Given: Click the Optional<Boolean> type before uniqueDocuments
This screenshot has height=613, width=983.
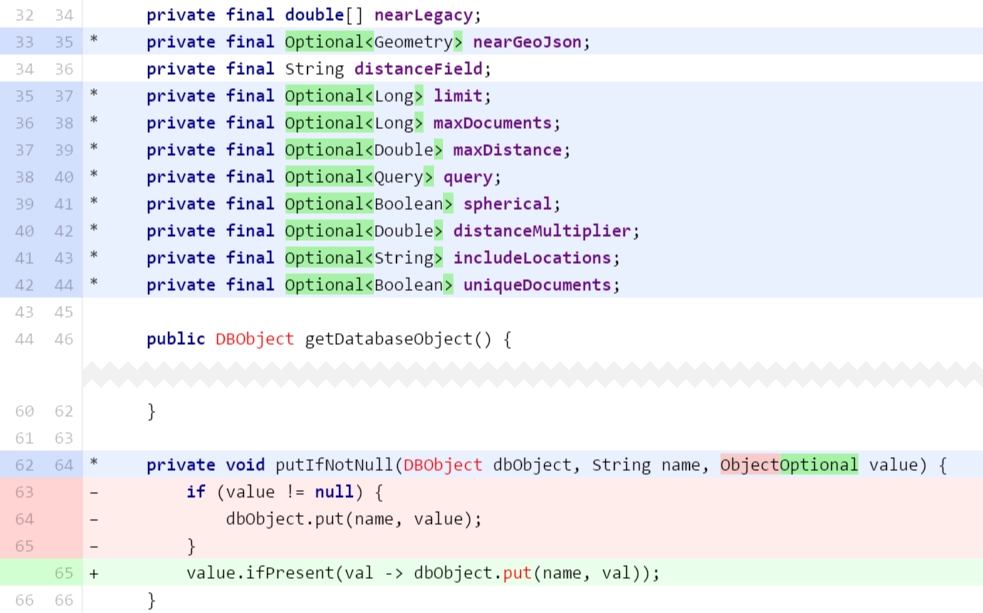Looking at the screenshot, I should 369,285.
